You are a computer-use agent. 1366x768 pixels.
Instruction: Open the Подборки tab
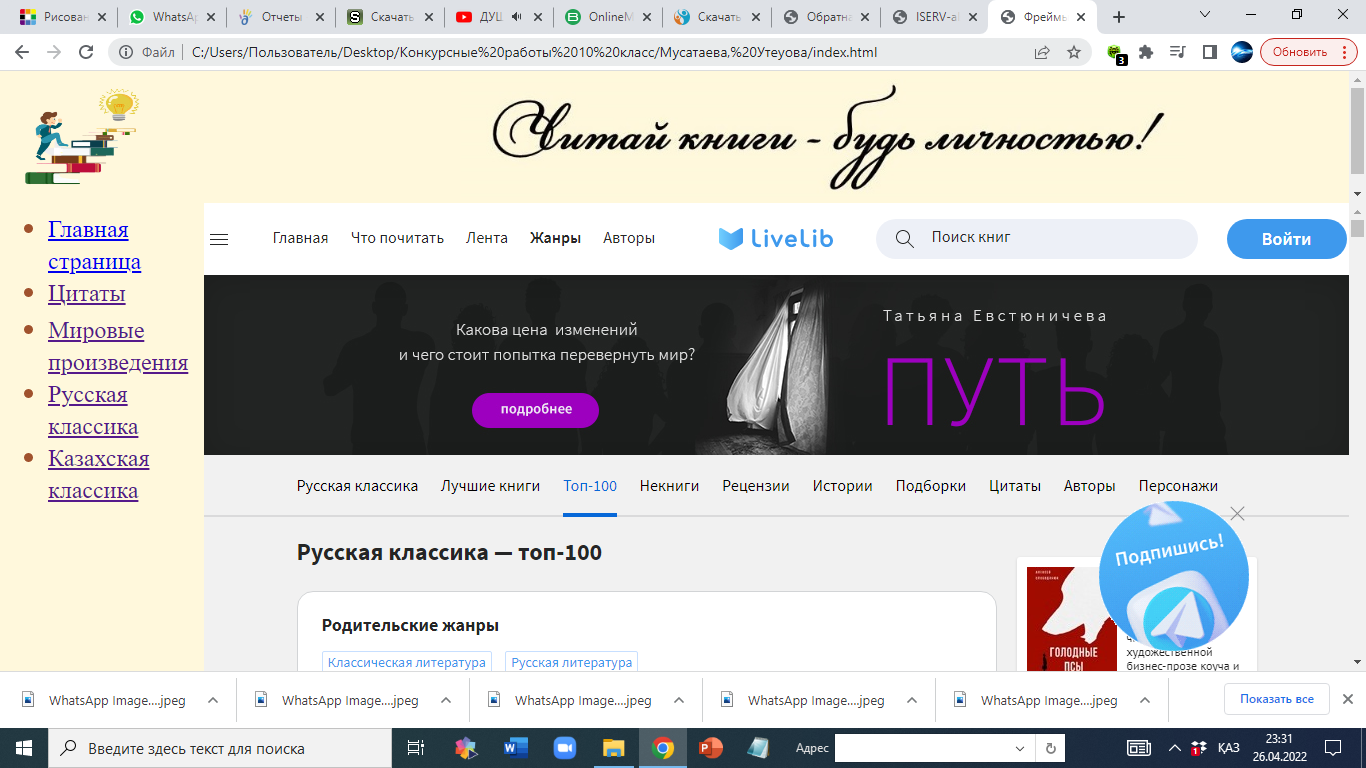[x=931, y=486]
